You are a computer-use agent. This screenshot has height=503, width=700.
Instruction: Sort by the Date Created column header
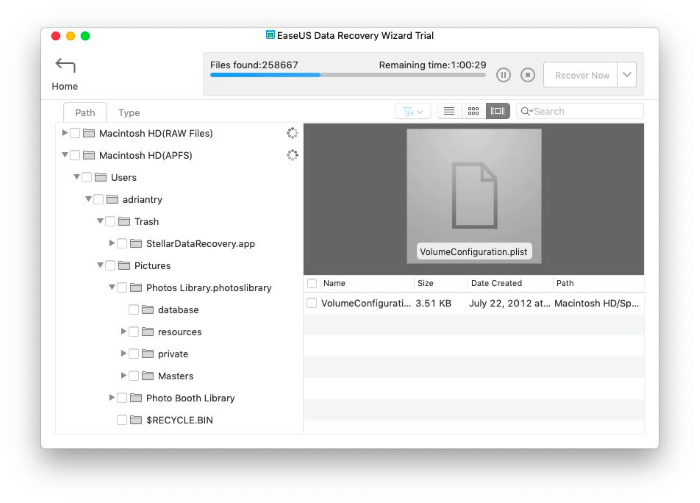(496, 283)
